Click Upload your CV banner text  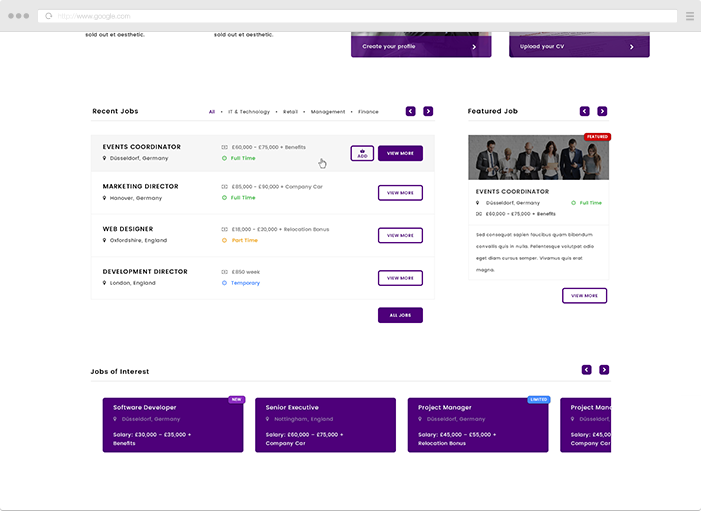tap(542, 46)
